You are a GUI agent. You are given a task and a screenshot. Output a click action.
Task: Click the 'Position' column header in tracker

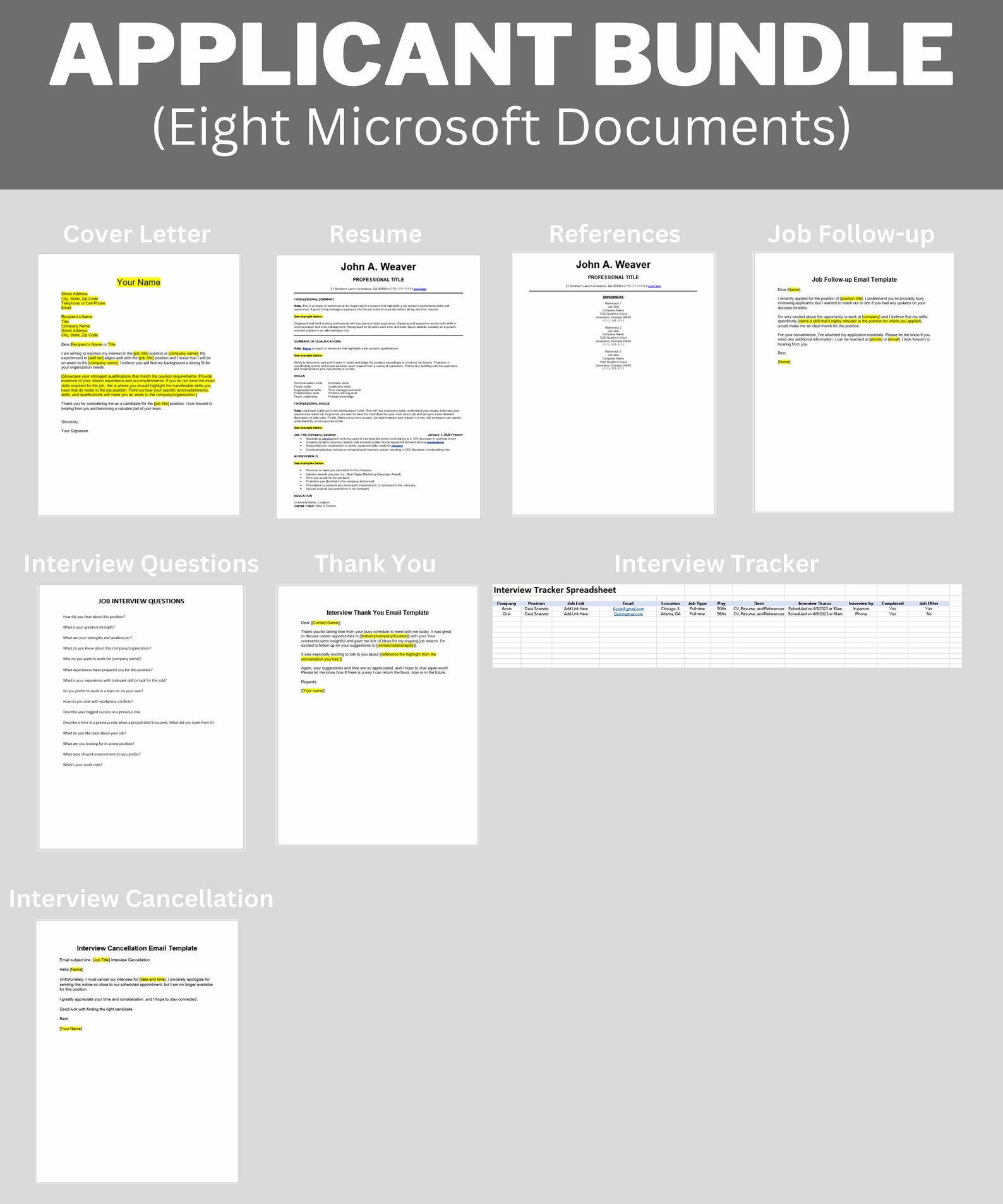[536, 603]
